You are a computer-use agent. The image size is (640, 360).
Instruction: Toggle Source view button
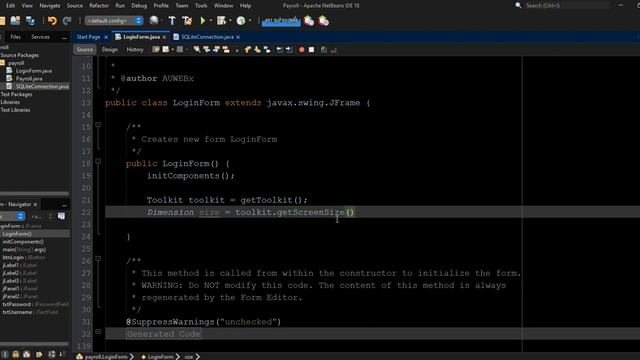pos(84,50)
